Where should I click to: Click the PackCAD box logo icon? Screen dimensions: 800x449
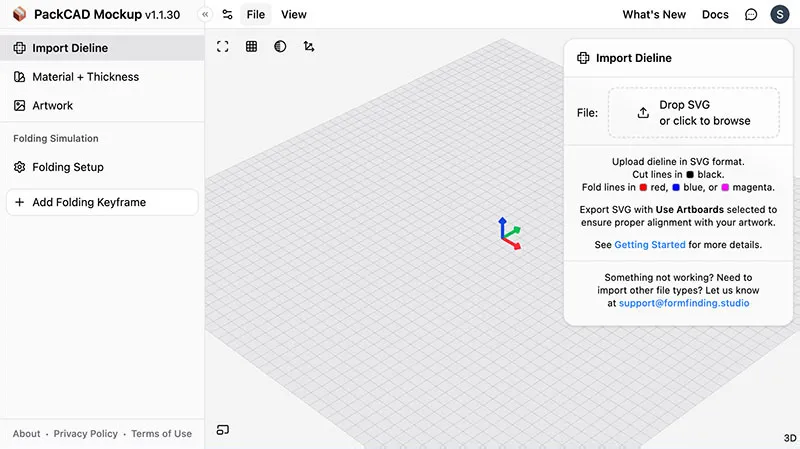point(19,14)
